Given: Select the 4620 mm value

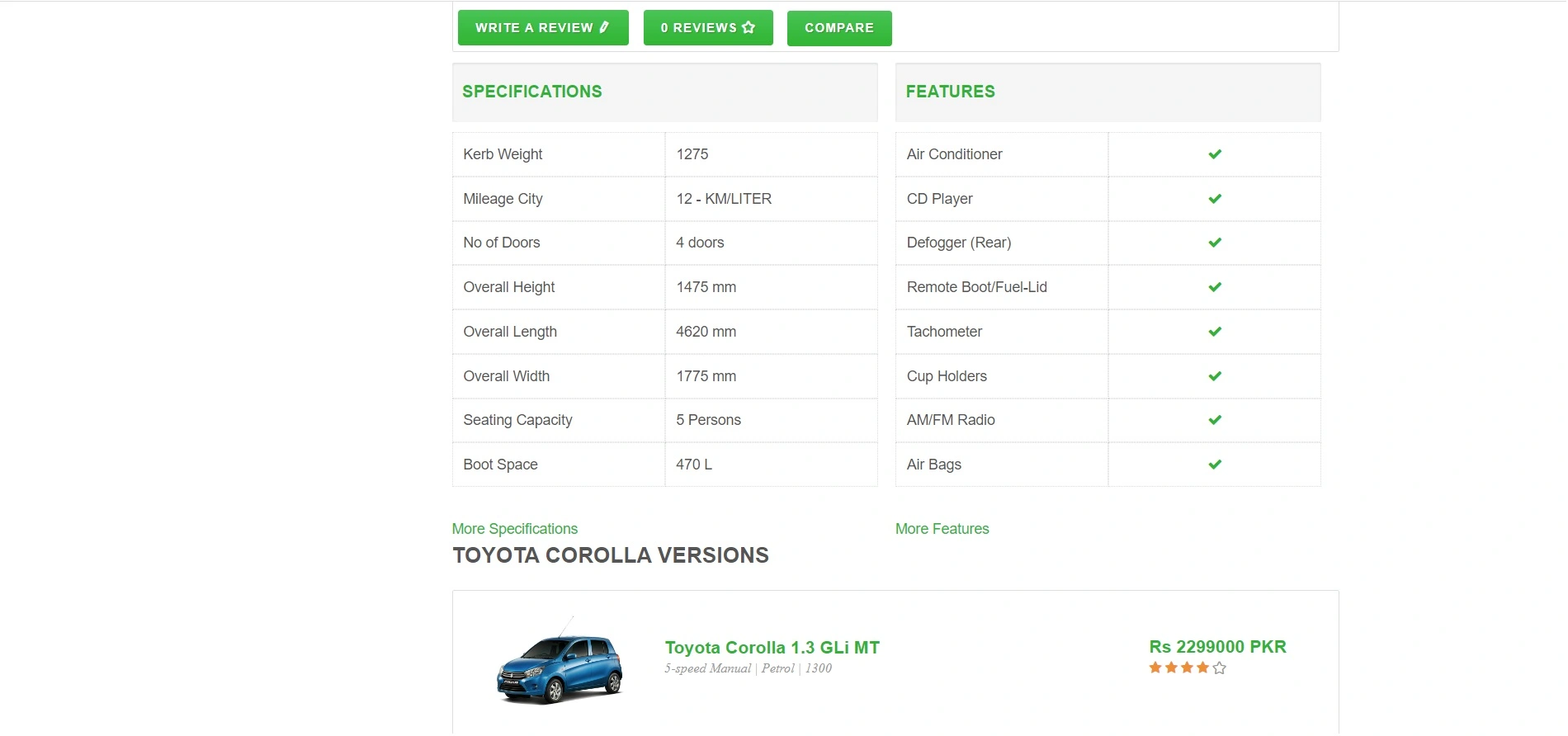Looking at the screenshot, I should pyautogui.click(x=706, y=332).
